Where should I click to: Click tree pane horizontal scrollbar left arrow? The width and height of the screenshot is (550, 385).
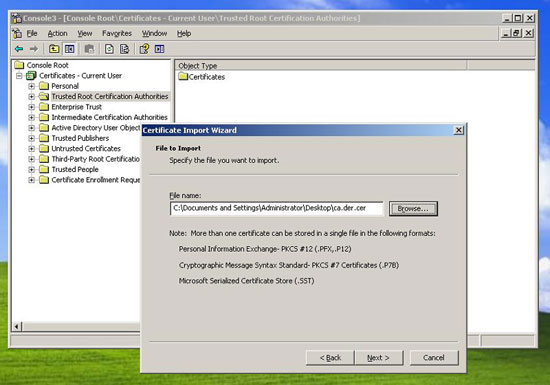pyautogui.click(x=16, y=327)
